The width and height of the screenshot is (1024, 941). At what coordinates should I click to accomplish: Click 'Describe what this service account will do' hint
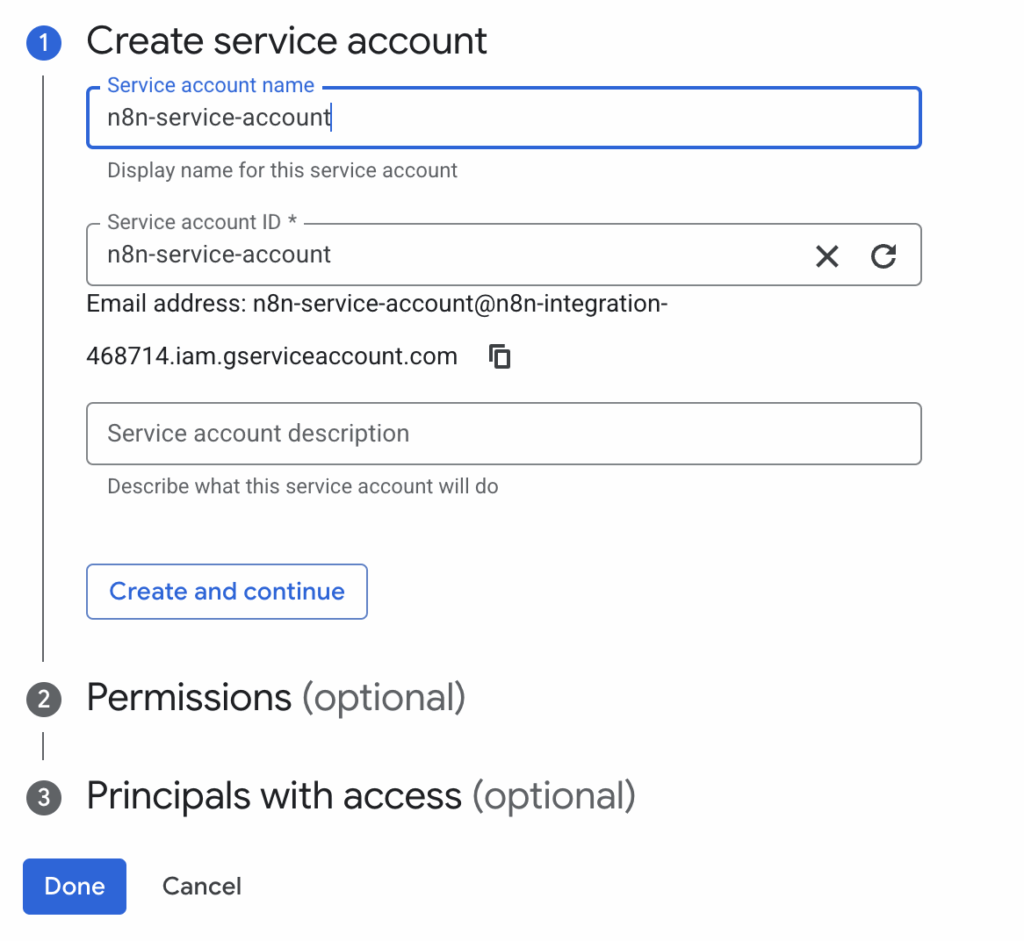(x=302, y=487)
